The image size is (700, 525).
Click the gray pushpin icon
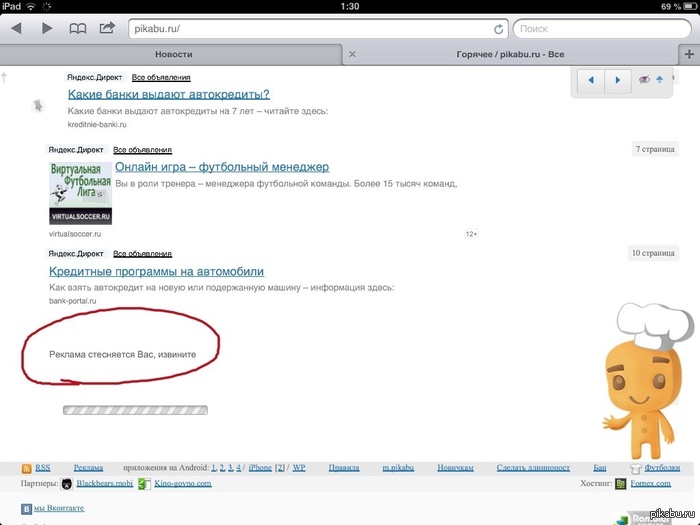pos(38,106)
